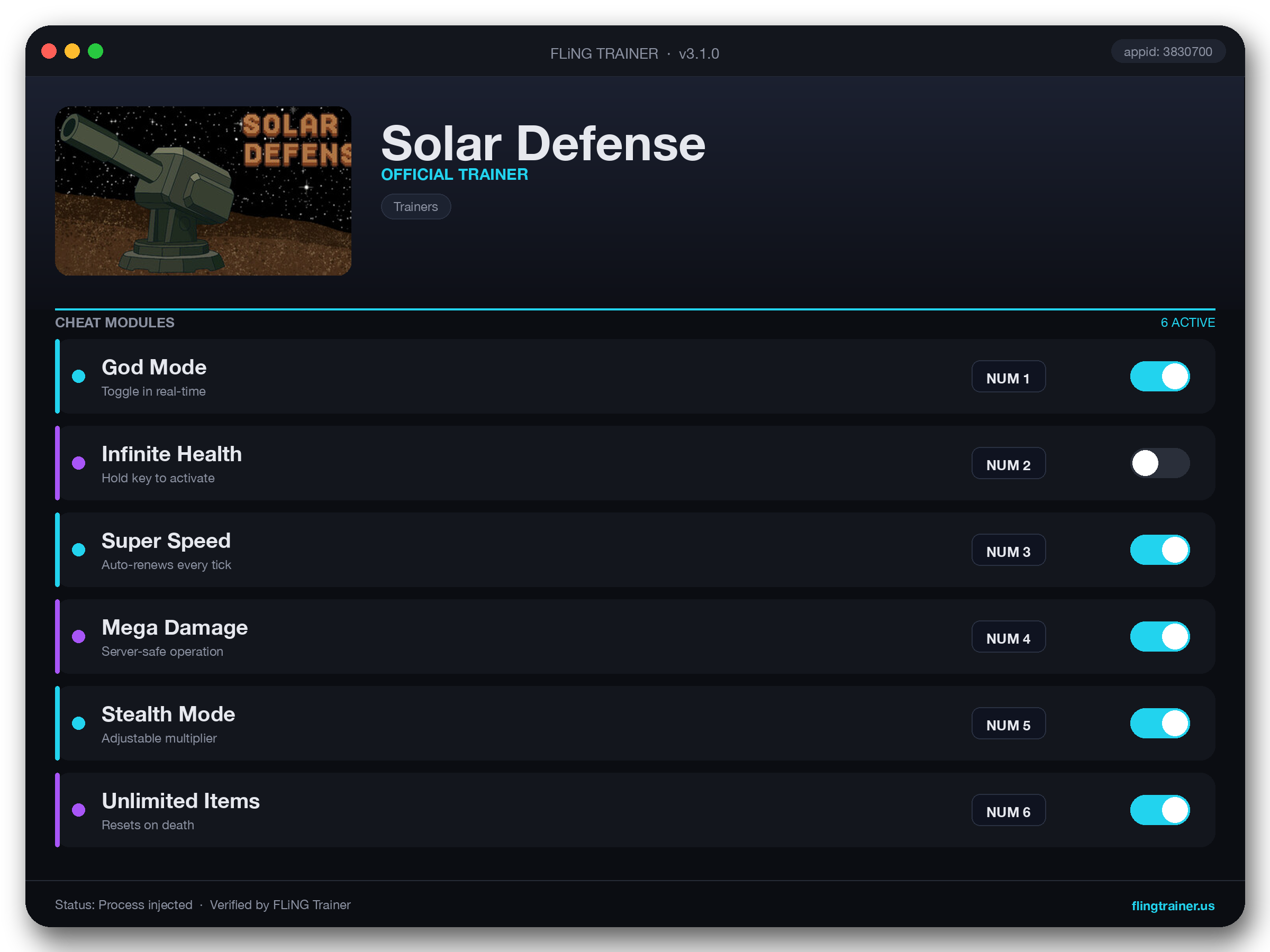Click the CHEAT MODULES heading
Image resolution: width=1270 pixels, height=952 pixels.
(x=115, y=323)
